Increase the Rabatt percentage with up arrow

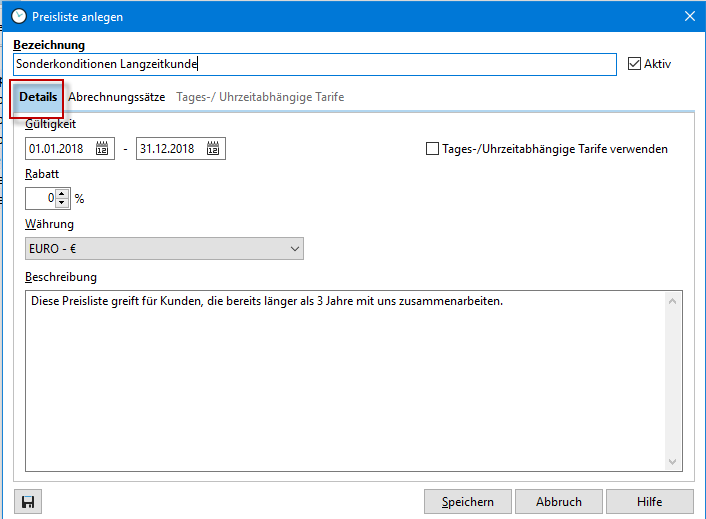(62, 194)
